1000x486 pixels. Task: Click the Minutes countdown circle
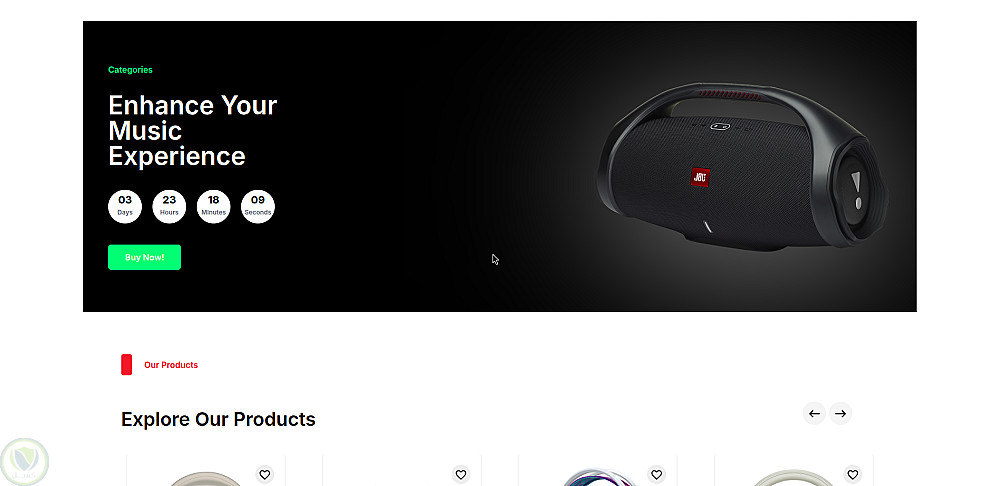214,207
